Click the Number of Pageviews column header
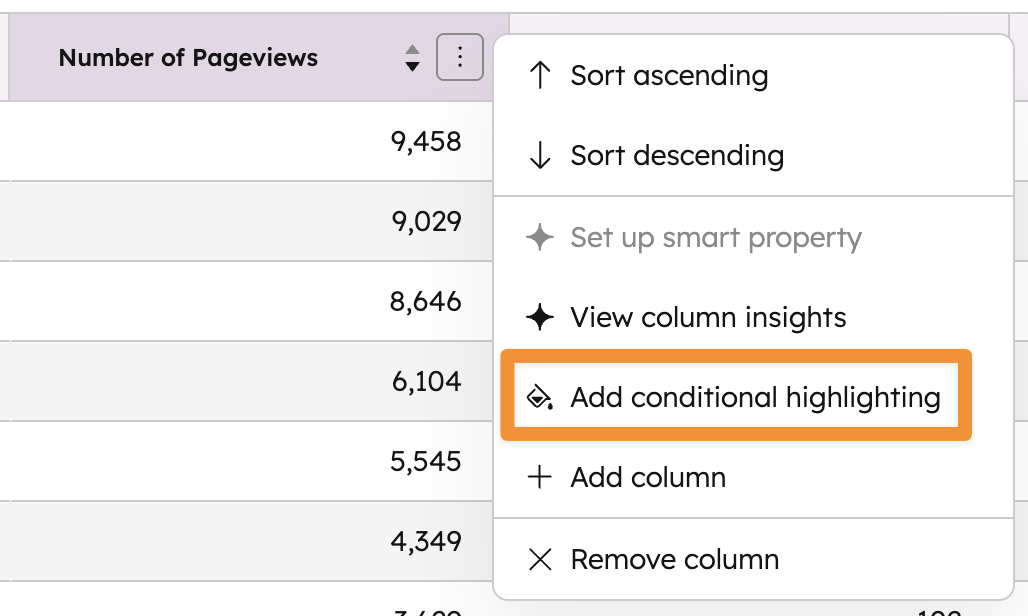Image resolution: width=1028 pixels, height=616 pixels. (188, 58)
